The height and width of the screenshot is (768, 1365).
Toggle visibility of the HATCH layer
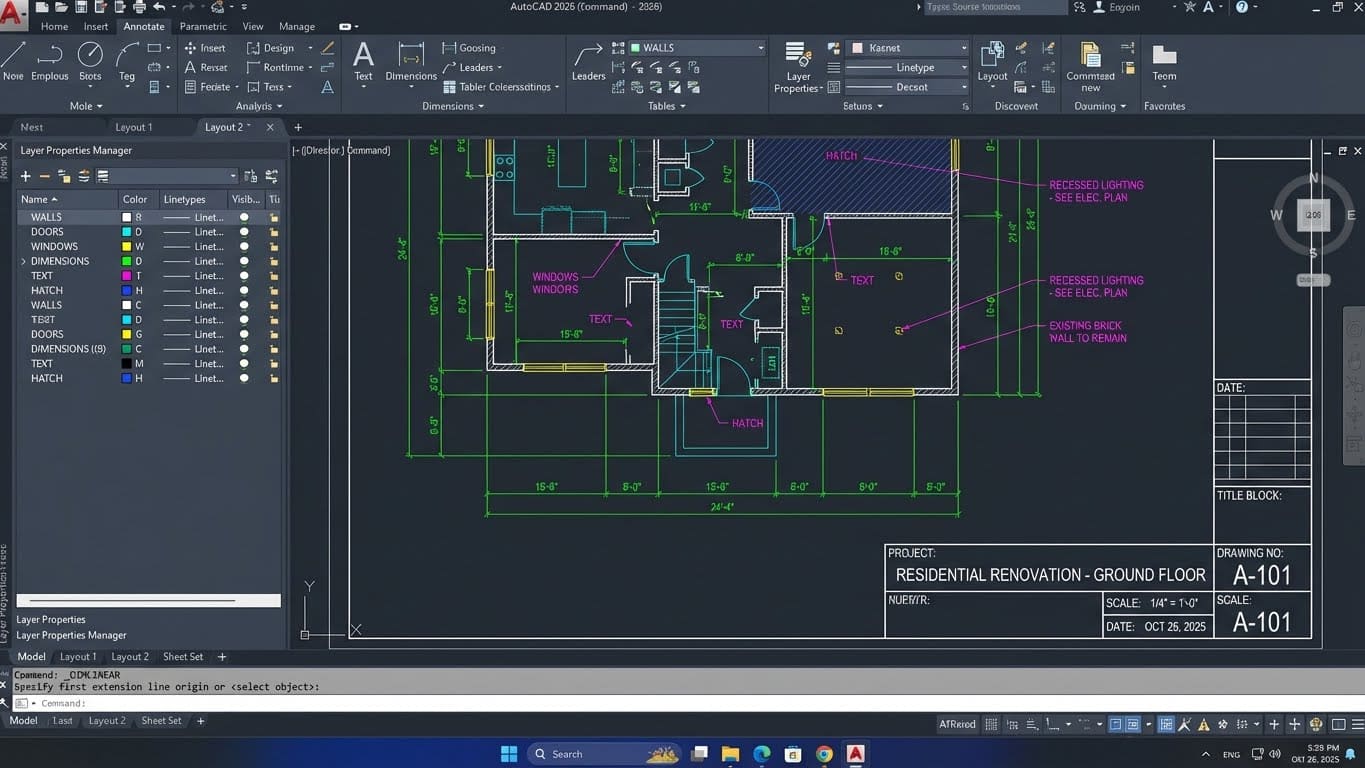click(245, 290)
